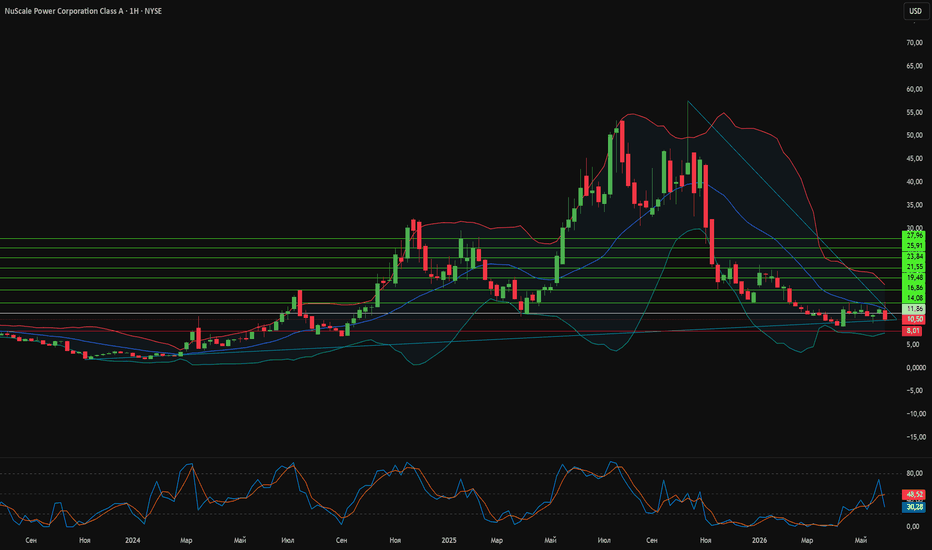
Task: Select the 19,48 green level price label
Action: tap(914, 278)
